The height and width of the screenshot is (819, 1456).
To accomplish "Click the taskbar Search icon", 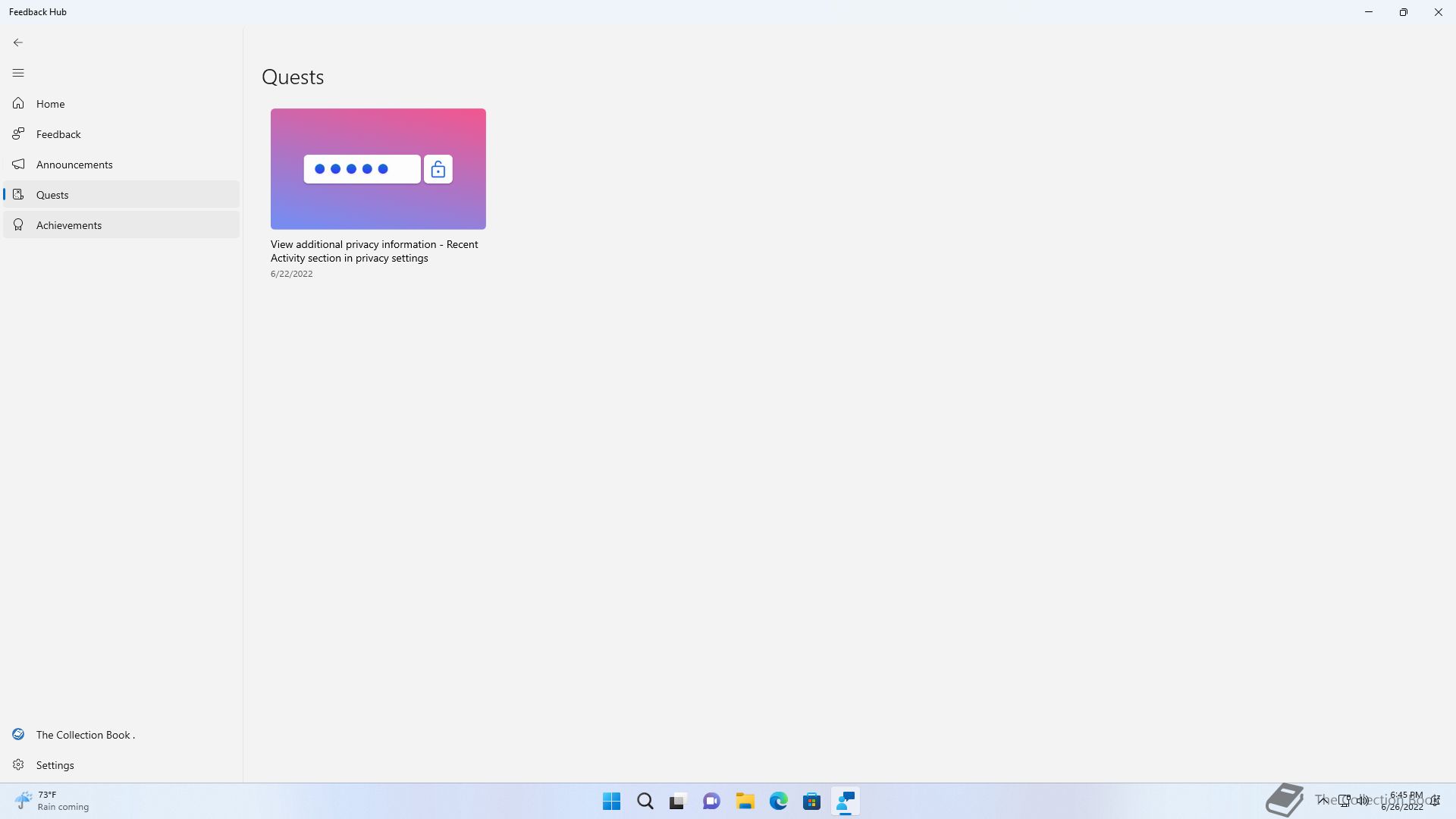I will (x=645, y=801).
